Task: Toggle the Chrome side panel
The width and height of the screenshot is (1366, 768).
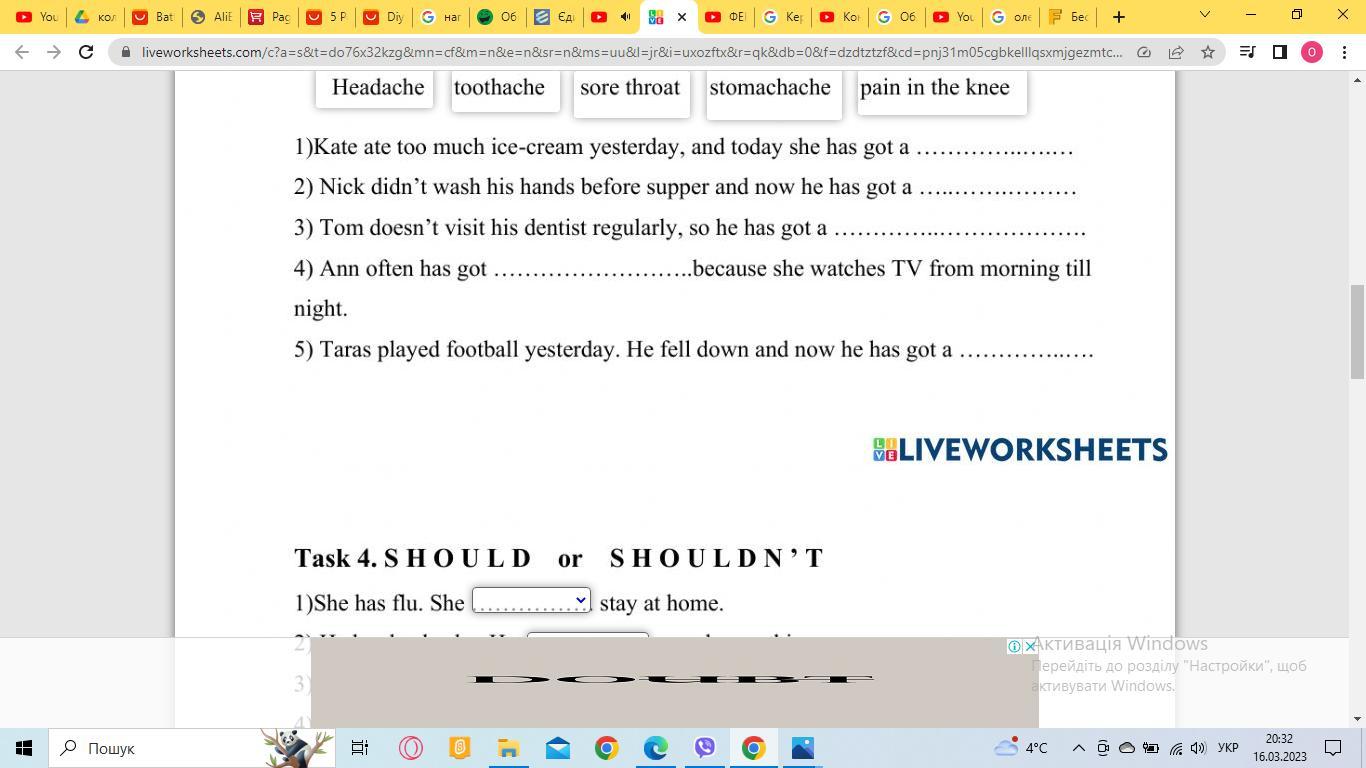Action: 1279,52
